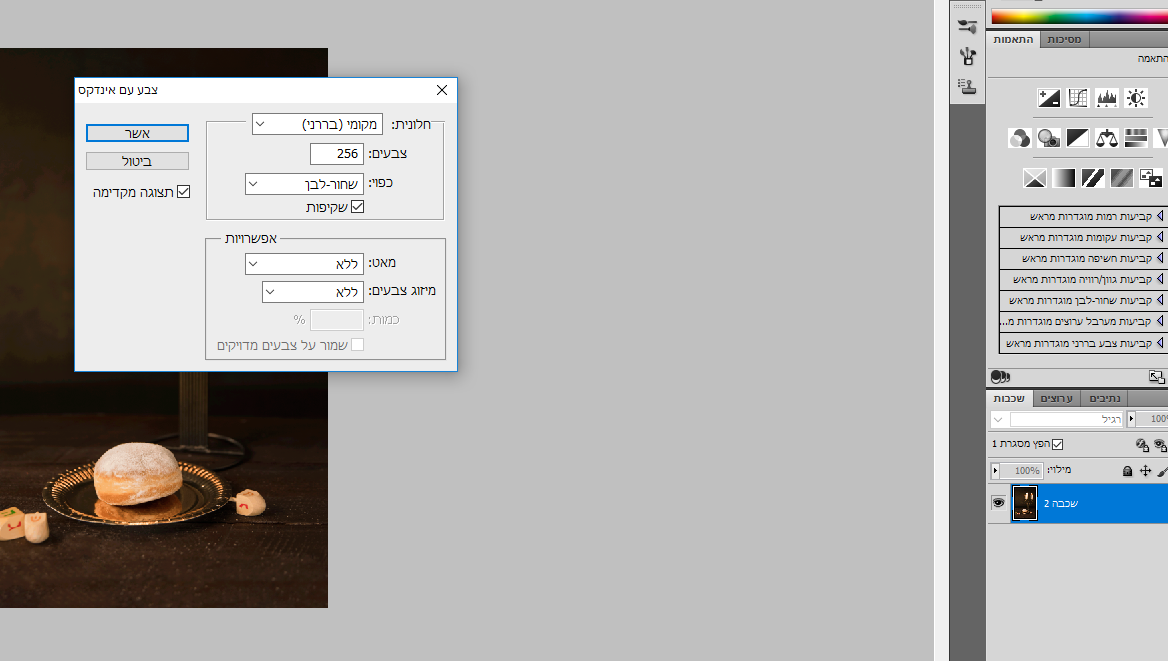Add a Threshold adjustment with the diagonal stripe icon
1168x661 pixels.
(1093, 178)
